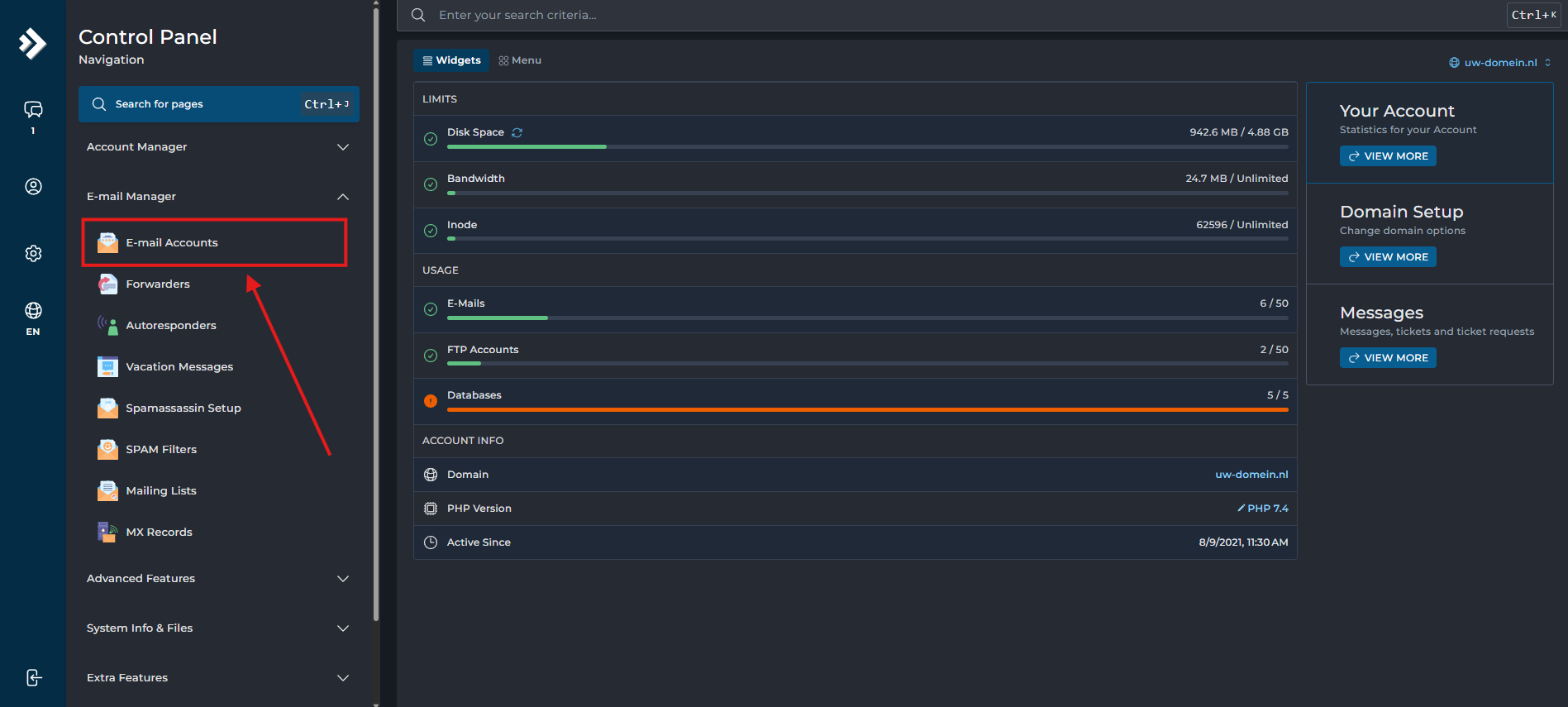Refresh disk space usage icon
The width and height of the screenshot is (1568, 707).
(517, 132)
